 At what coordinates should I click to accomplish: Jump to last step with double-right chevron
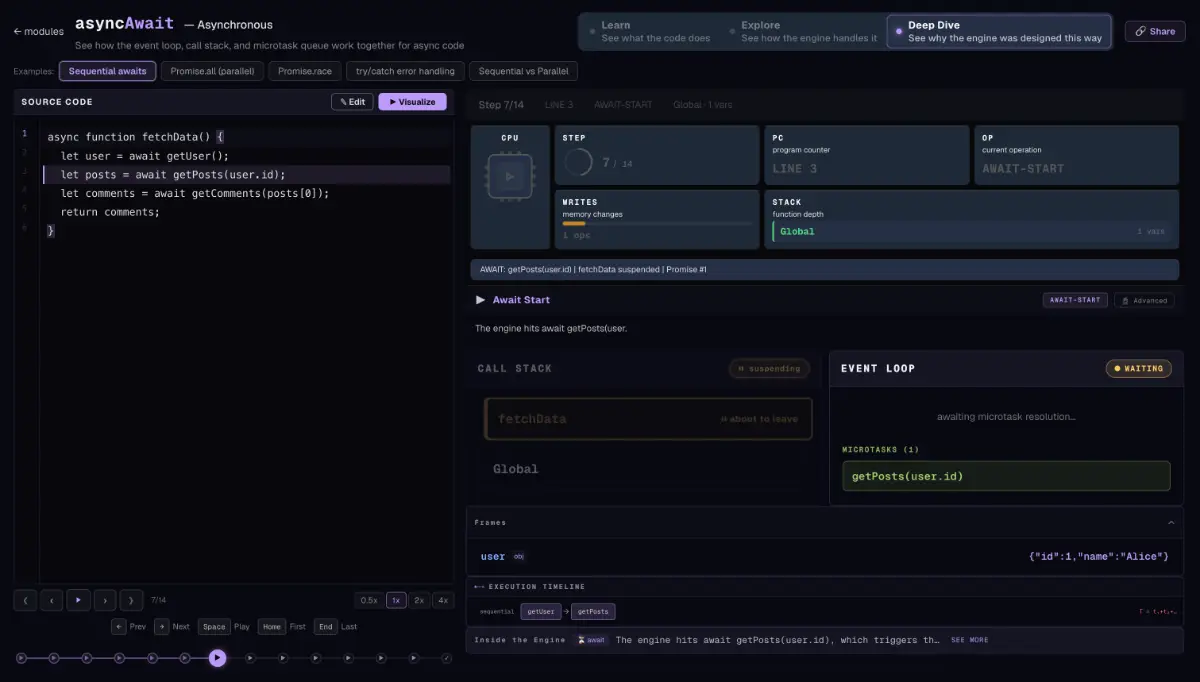click(x=131, y=600)
